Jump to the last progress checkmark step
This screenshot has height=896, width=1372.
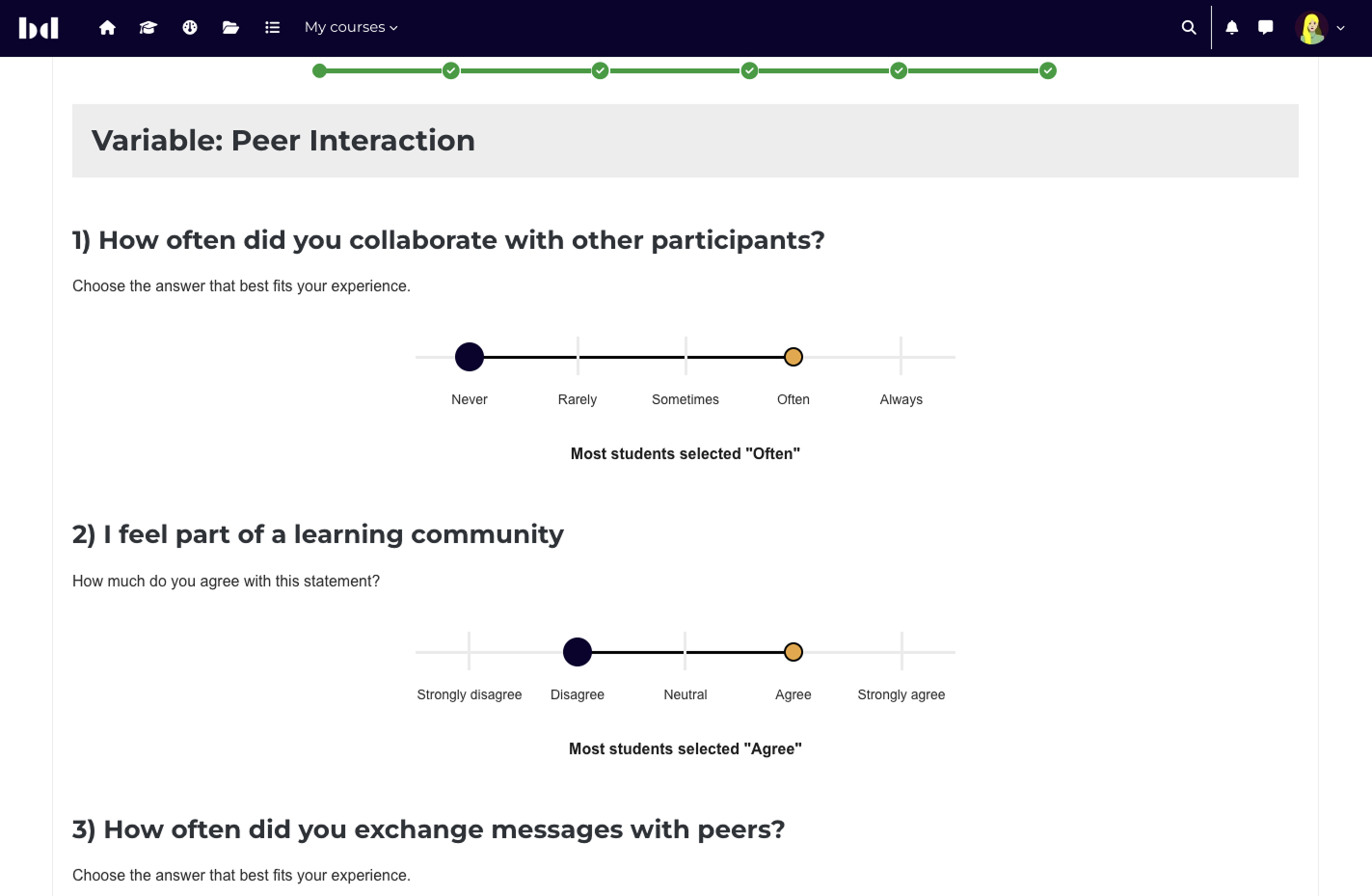click(1048, 70)
